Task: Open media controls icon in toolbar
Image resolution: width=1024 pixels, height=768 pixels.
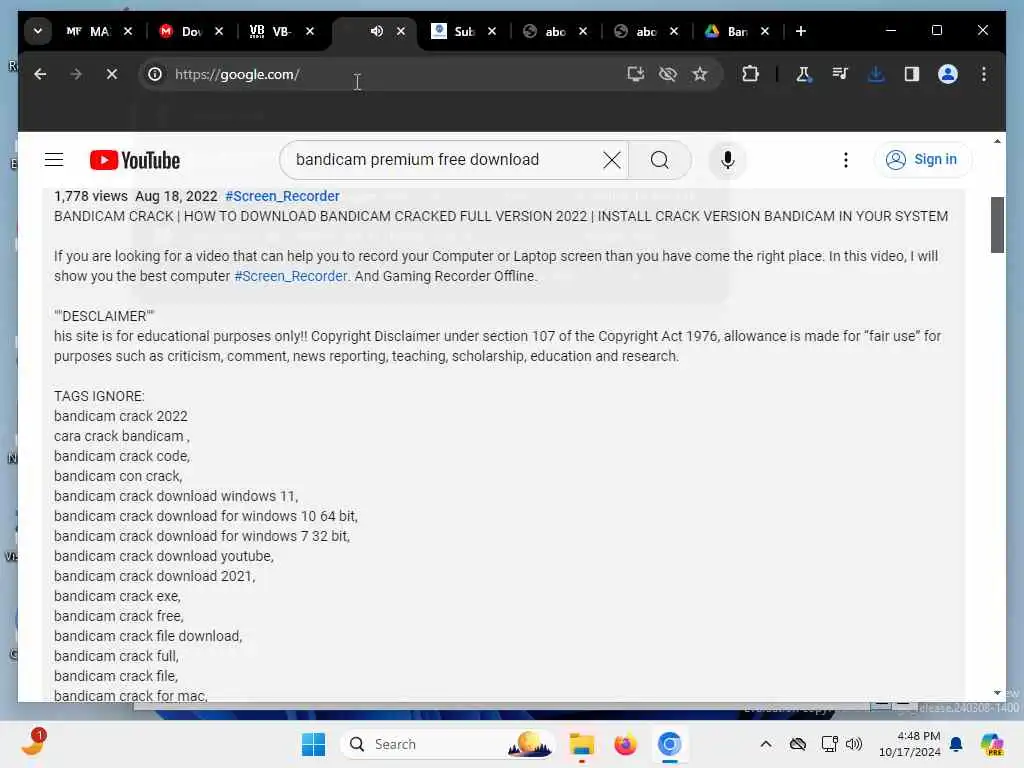Action: click(x=840, y=74)
